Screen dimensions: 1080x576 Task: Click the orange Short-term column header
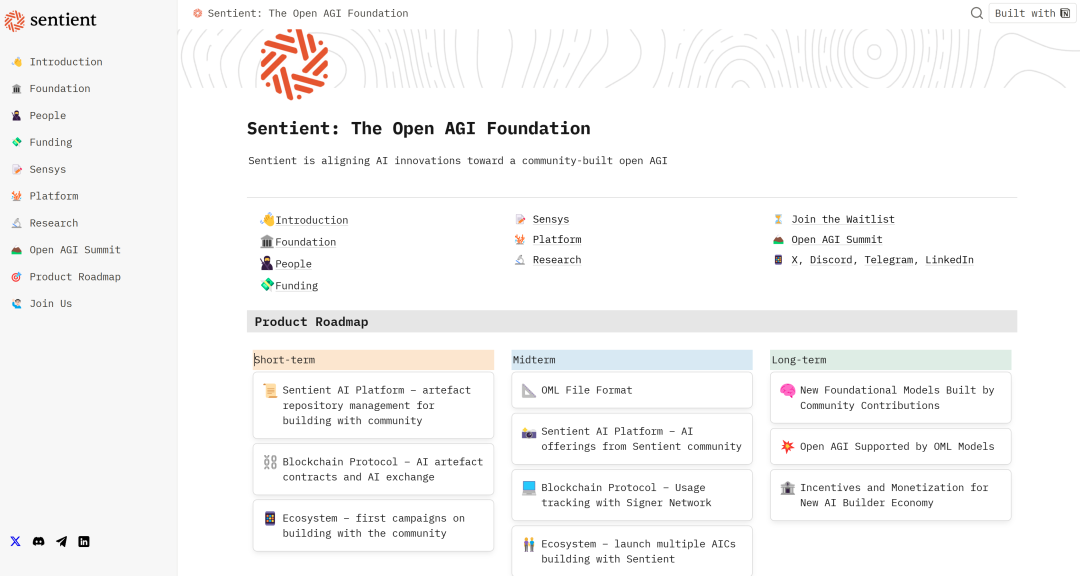pyautogui.click(x=373, y=360)
